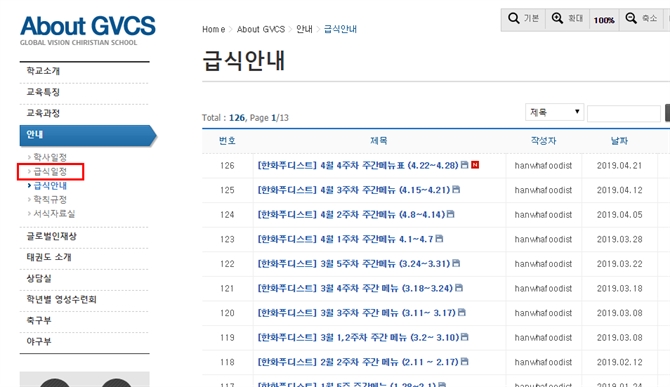Click attachment icon on 2월 2주차 post
This screenshot has height=387, width=670.
464,361
